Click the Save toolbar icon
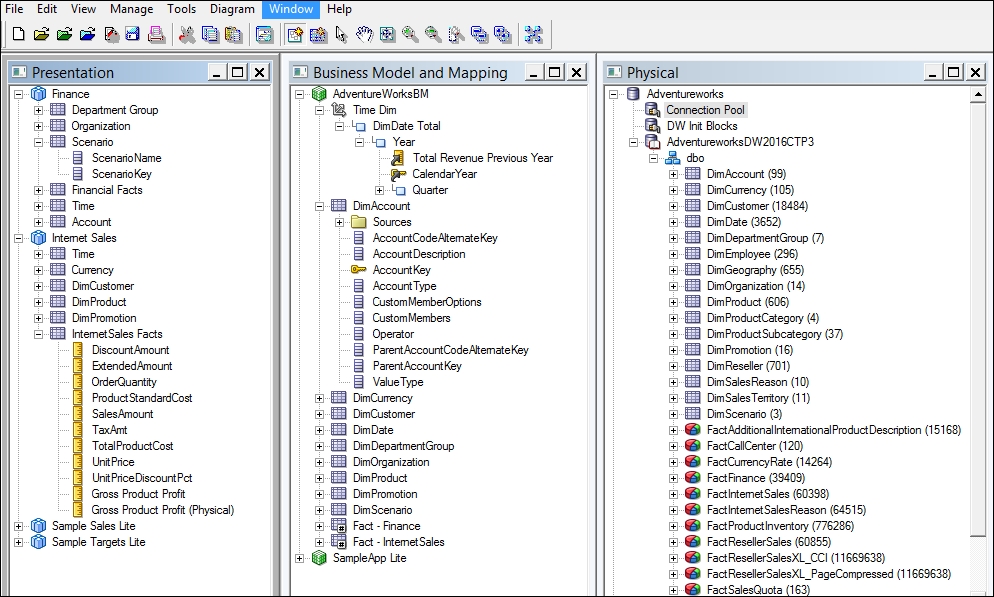The image size is (994, 597). (x=132, y=34)
